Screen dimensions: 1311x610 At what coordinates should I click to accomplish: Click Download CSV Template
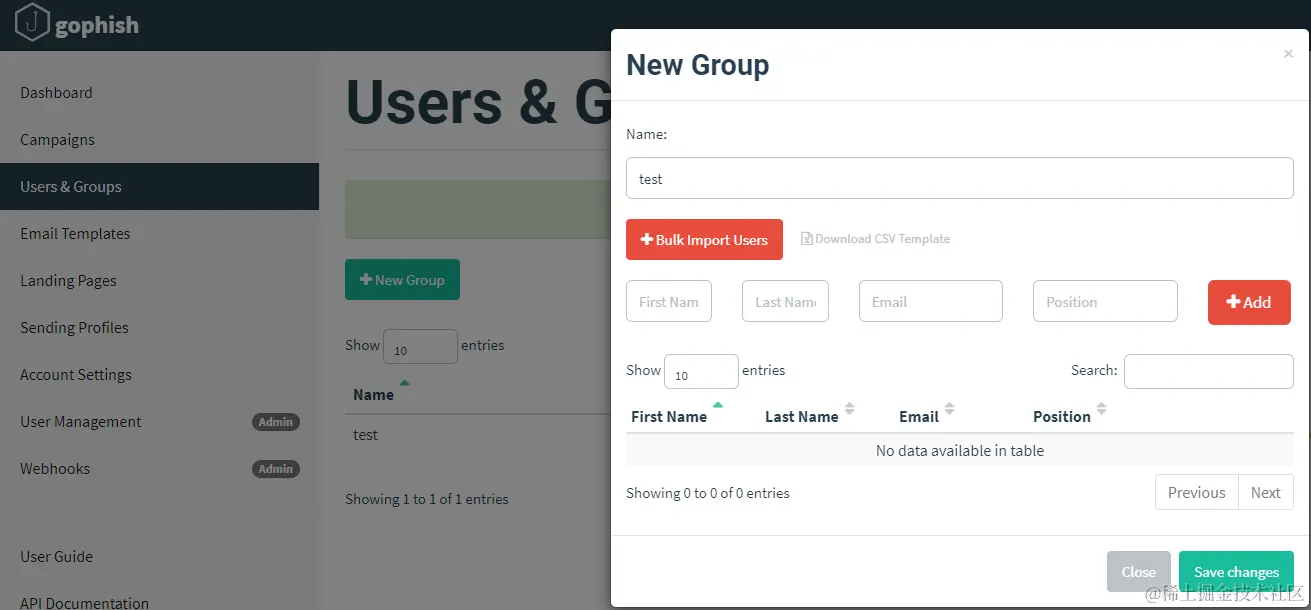point(875,239)
